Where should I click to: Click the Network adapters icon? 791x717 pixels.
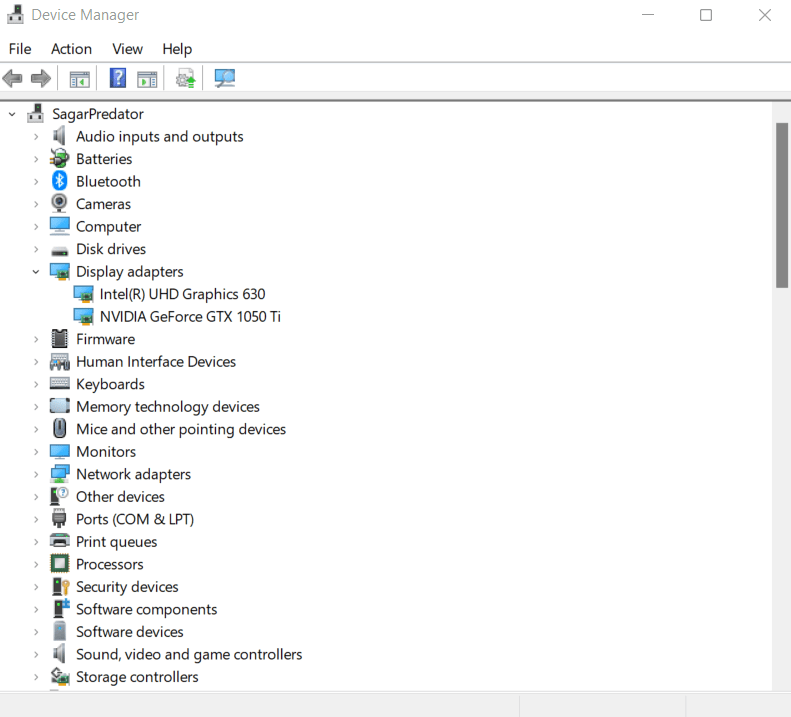point(60,473)
